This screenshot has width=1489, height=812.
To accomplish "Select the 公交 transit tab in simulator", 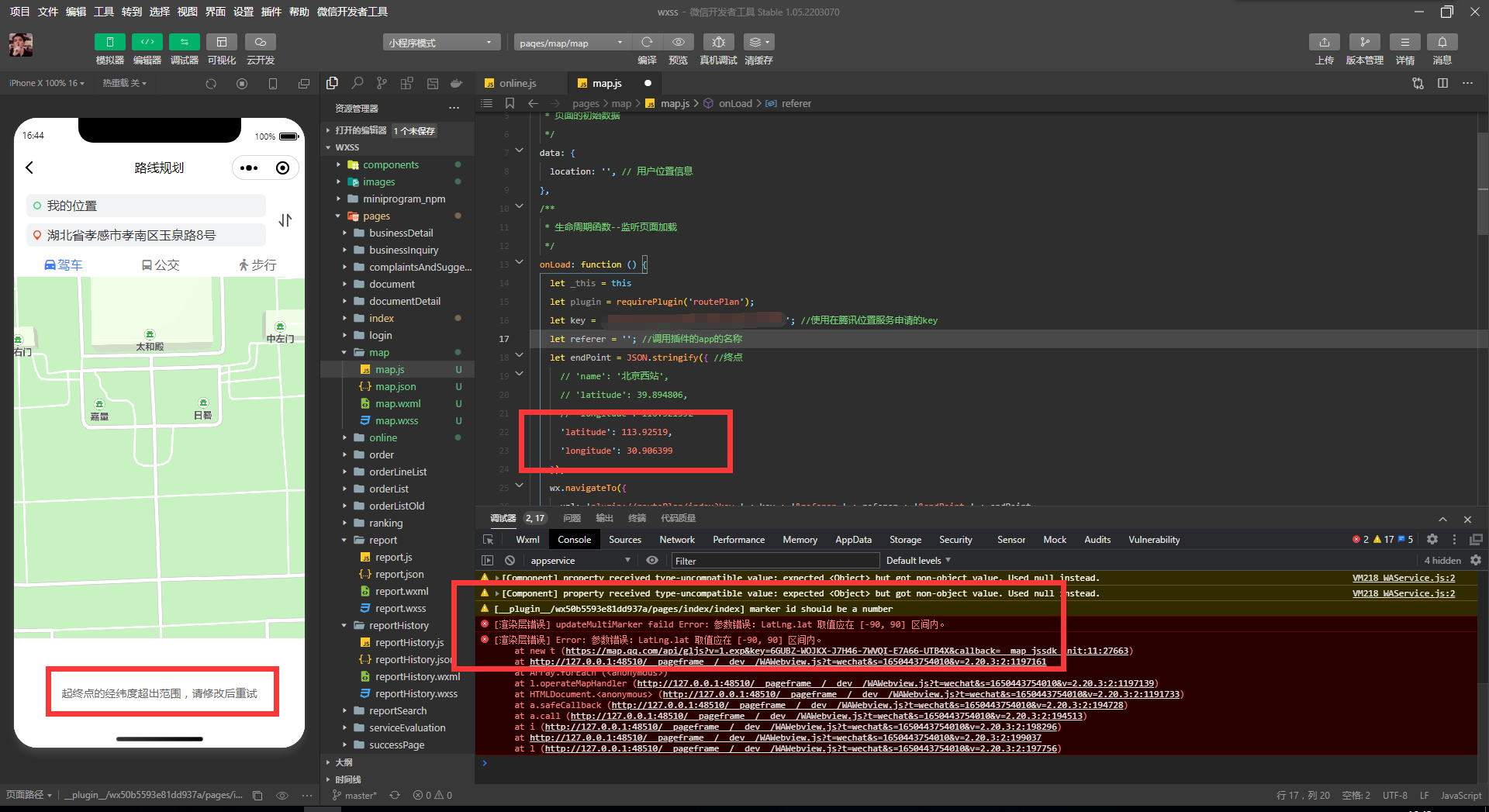I will tap(160, 265).
